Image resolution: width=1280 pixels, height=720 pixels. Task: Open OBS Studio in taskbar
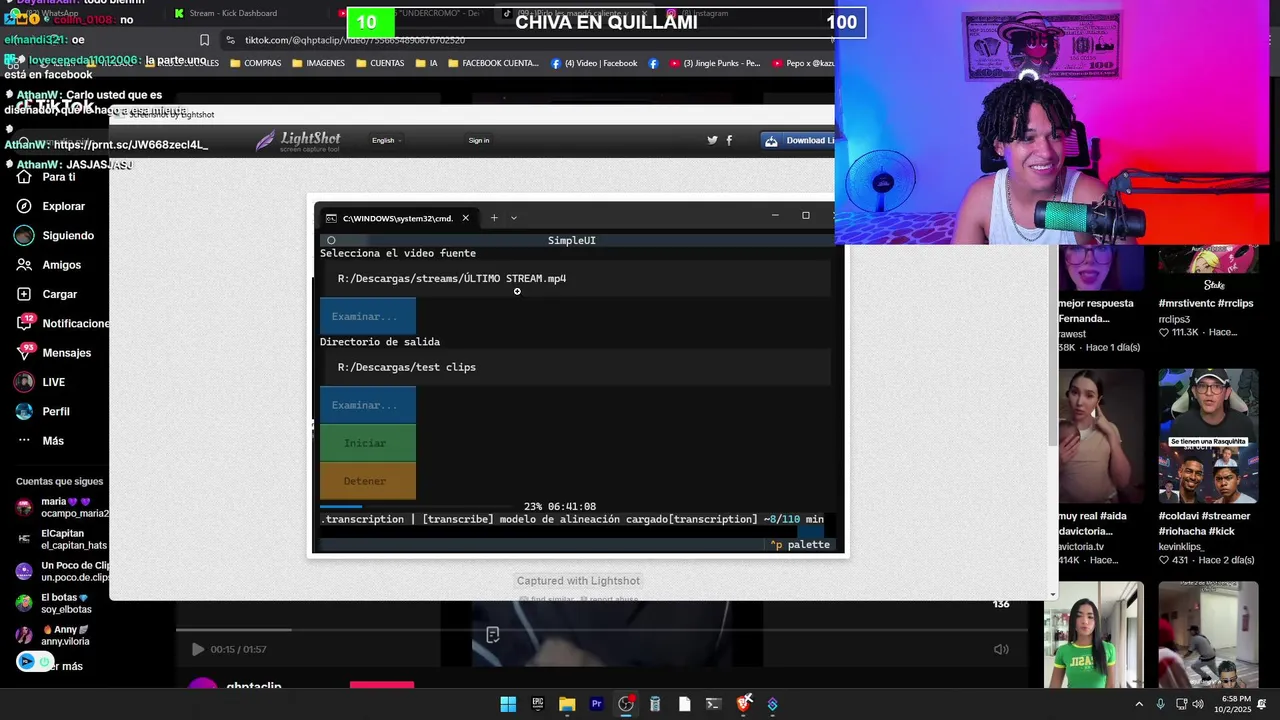click(x=626, y=704)
